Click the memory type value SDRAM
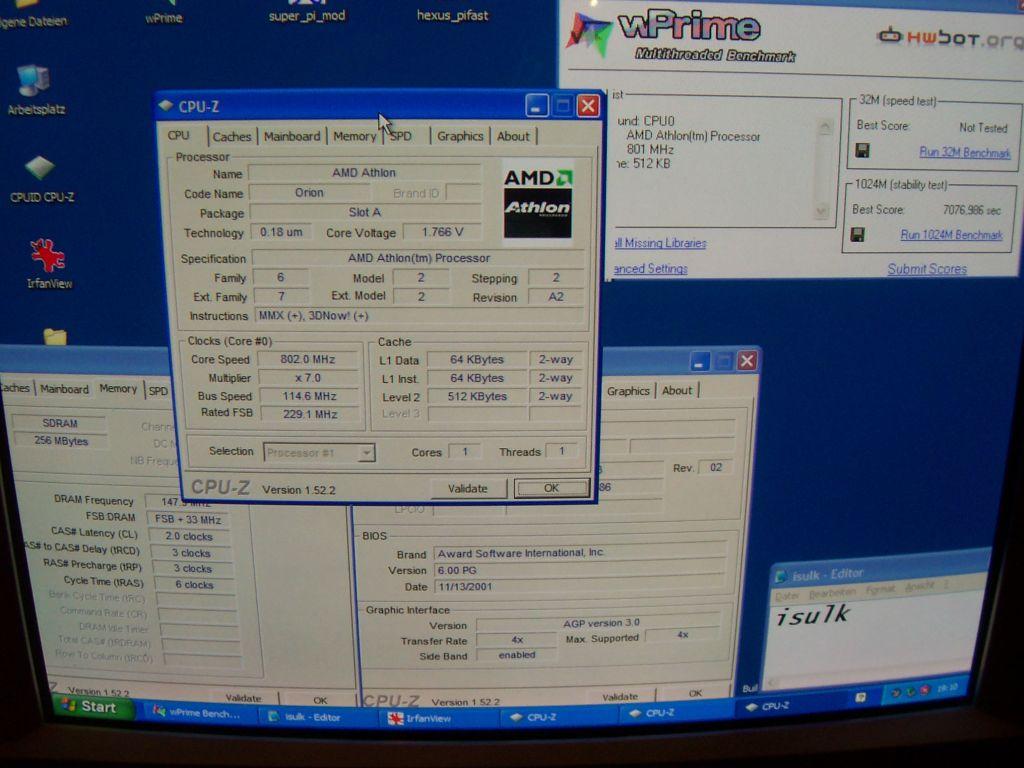Screen dimensions: 1024x768 pyautogui.click(x=59, y=423)
